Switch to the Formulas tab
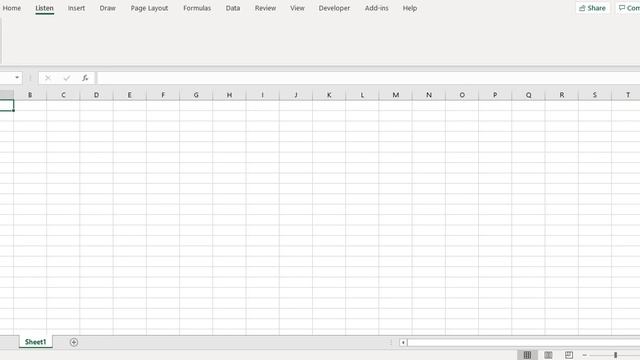640x360 pixels. click(197, 8)
